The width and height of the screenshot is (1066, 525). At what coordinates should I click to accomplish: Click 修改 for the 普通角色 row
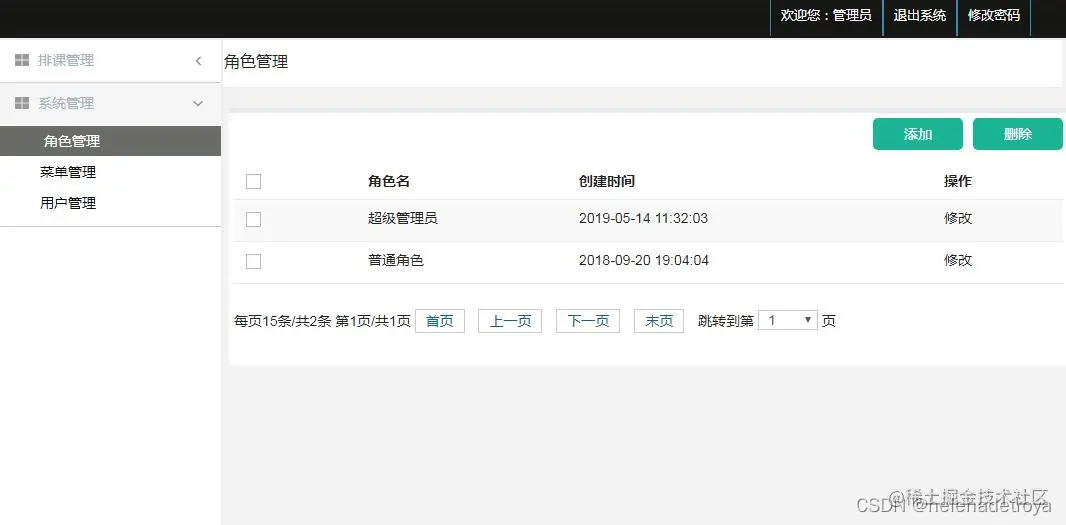[958, 260]
